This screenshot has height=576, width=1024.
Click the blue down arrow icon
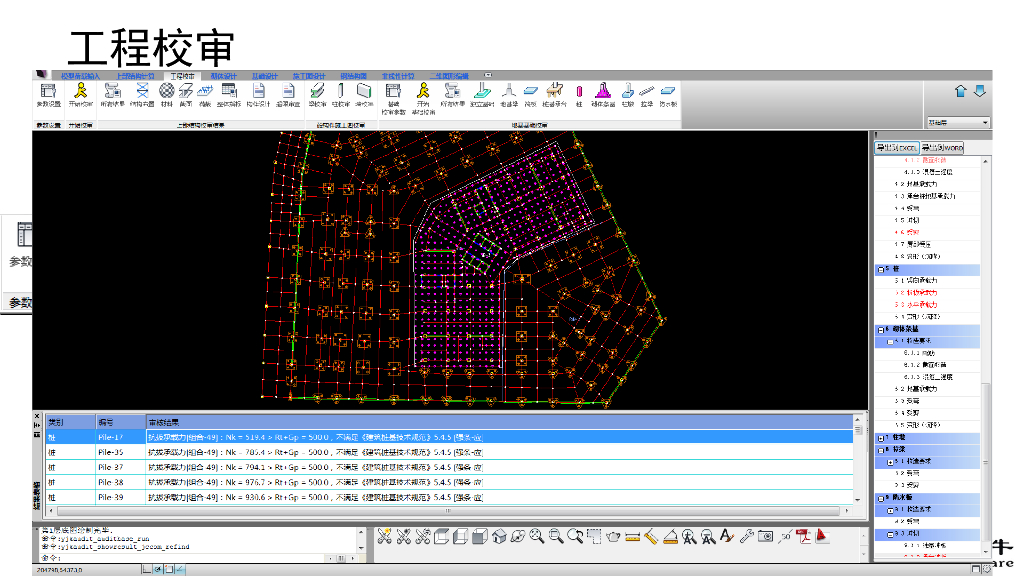coord(980,91)
